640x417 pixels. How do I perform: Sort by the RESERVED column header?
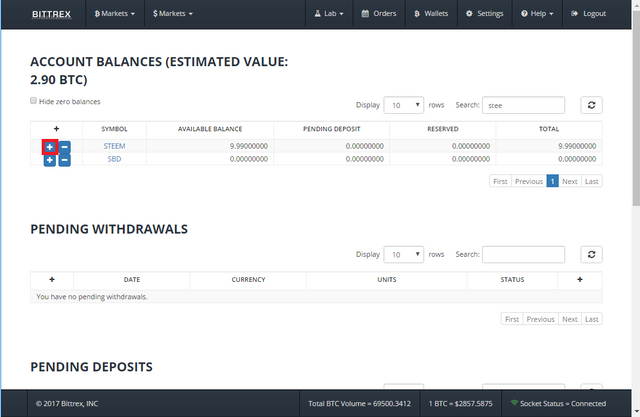[443, 129]
